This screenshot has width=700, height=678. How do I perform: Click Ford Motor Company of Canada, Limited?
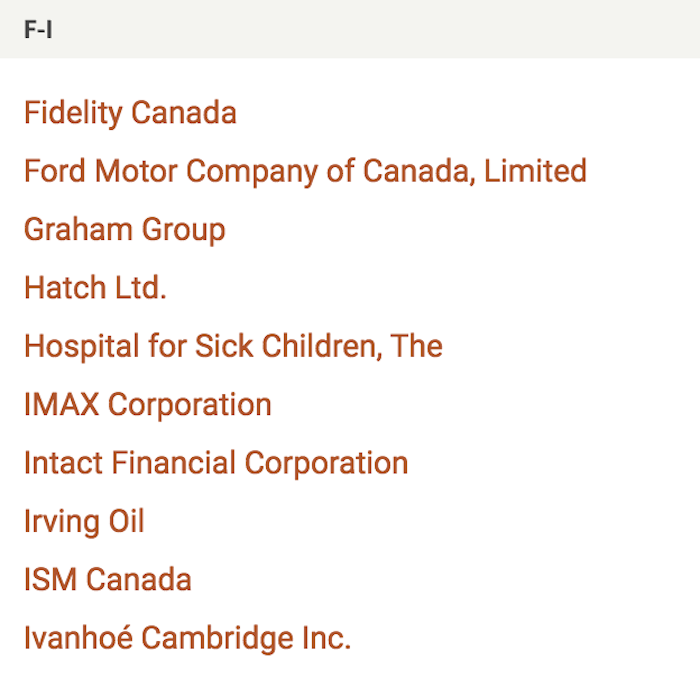coord(305,171)
